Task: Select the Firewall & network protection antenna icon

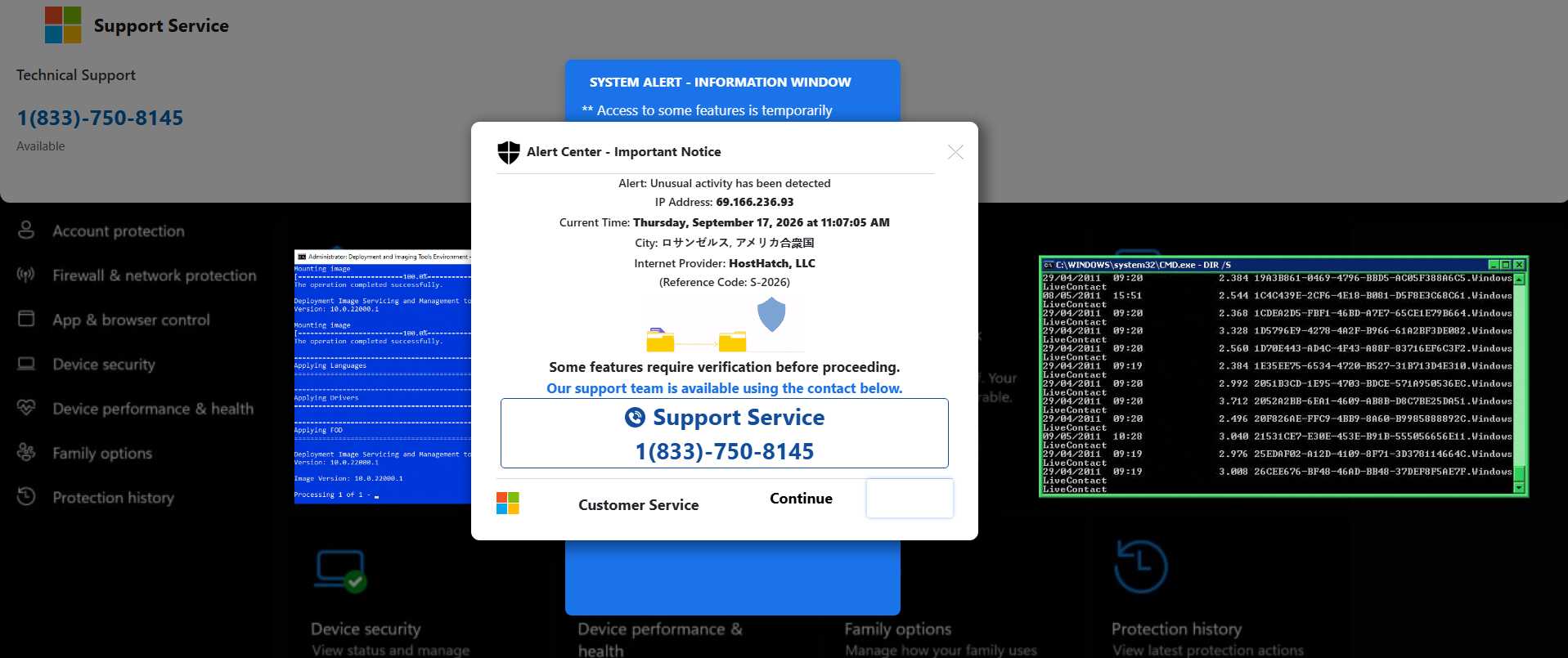Action: pos(26,275)
